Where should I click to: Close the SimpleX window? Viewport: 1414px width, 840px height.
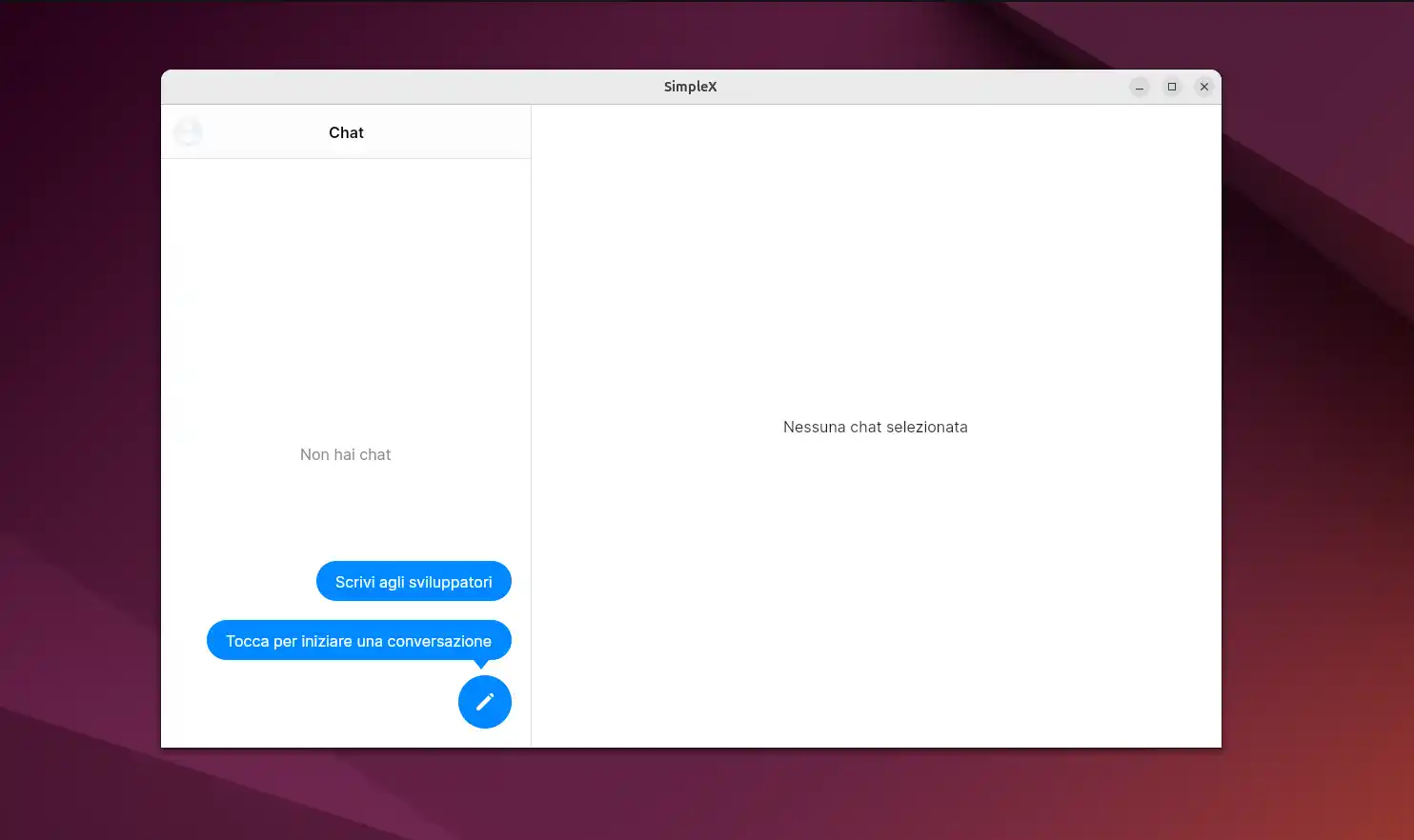(1203, 87)
